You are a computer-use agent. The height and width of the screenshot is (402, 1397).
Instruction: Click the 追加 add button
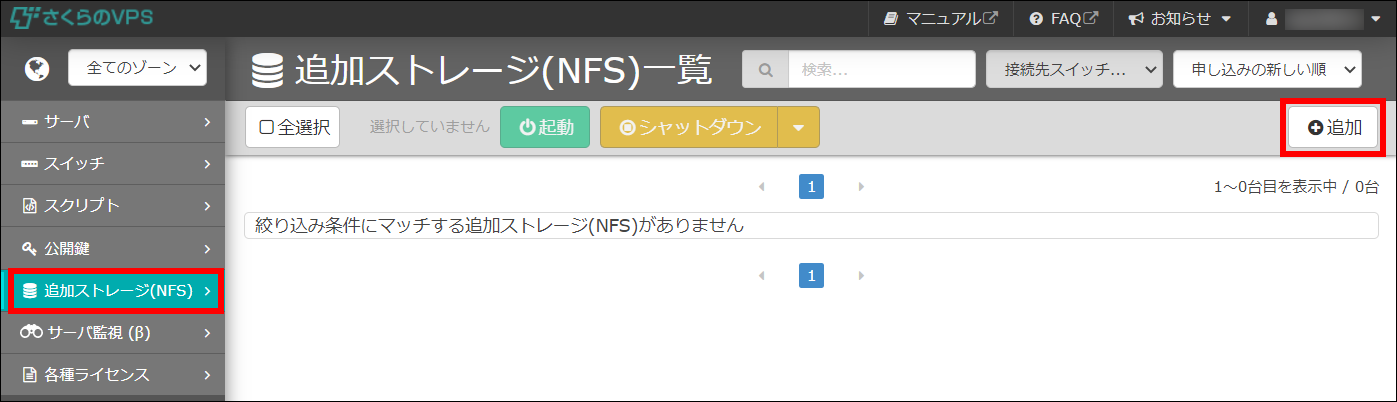pos(1334,128)
